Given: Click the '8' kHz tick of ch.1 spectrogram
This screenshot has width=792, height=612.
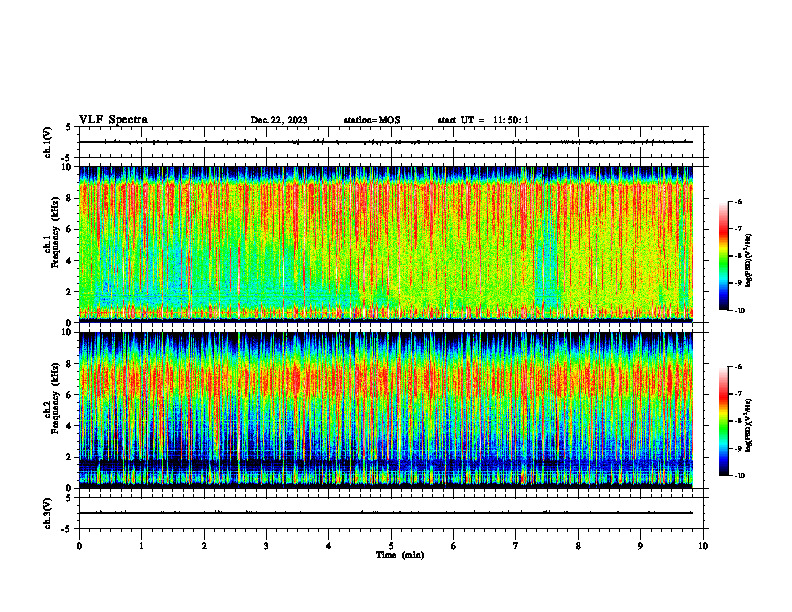Looking at the screenshot, I should pos(70,198).
